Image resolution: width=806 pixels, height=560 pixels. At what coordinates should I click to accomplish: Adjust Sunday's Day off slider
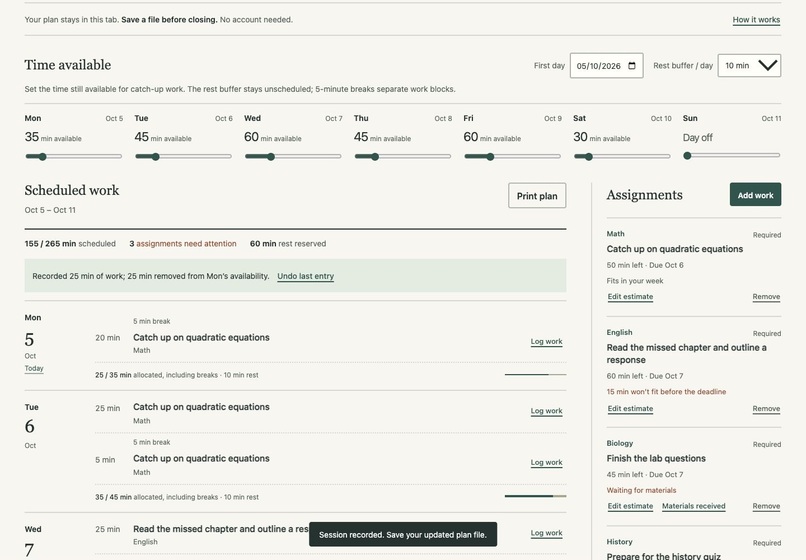(x=731, y=155)
